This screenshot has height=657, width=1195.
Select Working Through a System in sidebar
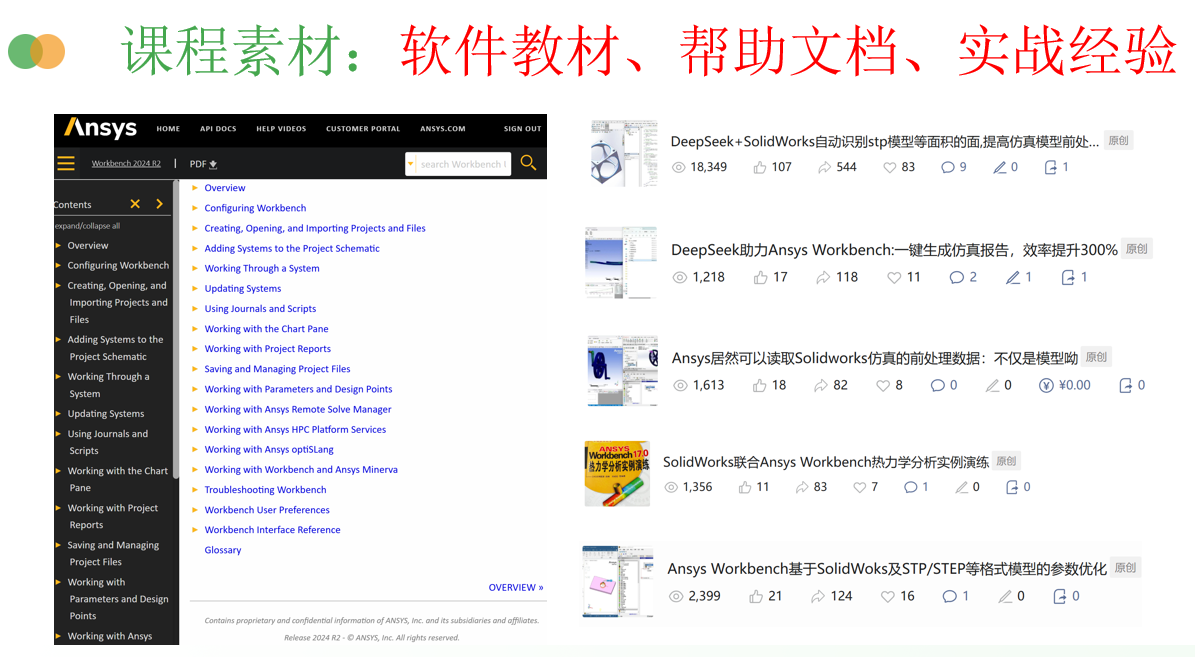[x=108, y=385]
